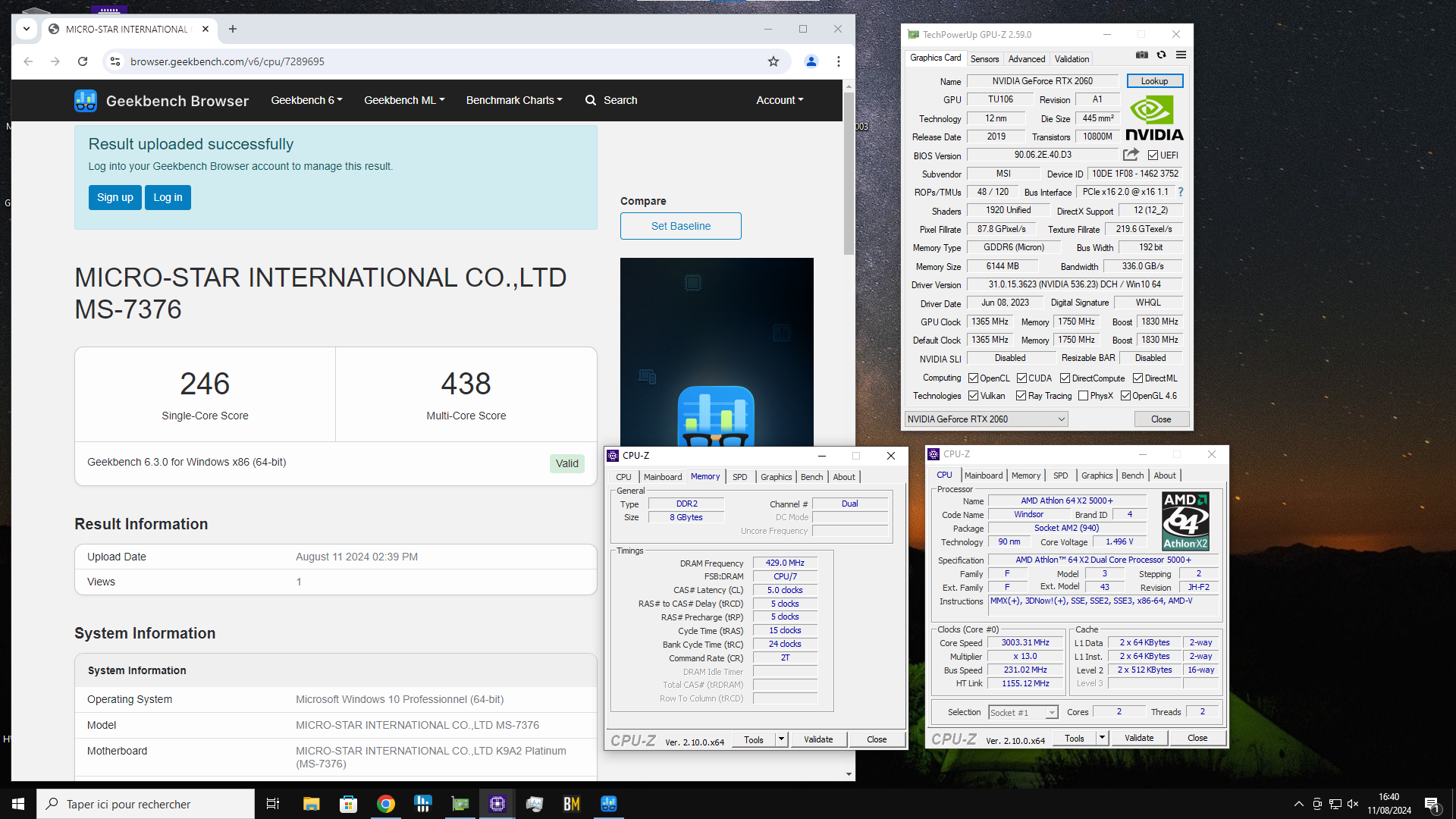The image size is (1456, 819).
Task: Click the Log in button
Action: coord(168,197)
